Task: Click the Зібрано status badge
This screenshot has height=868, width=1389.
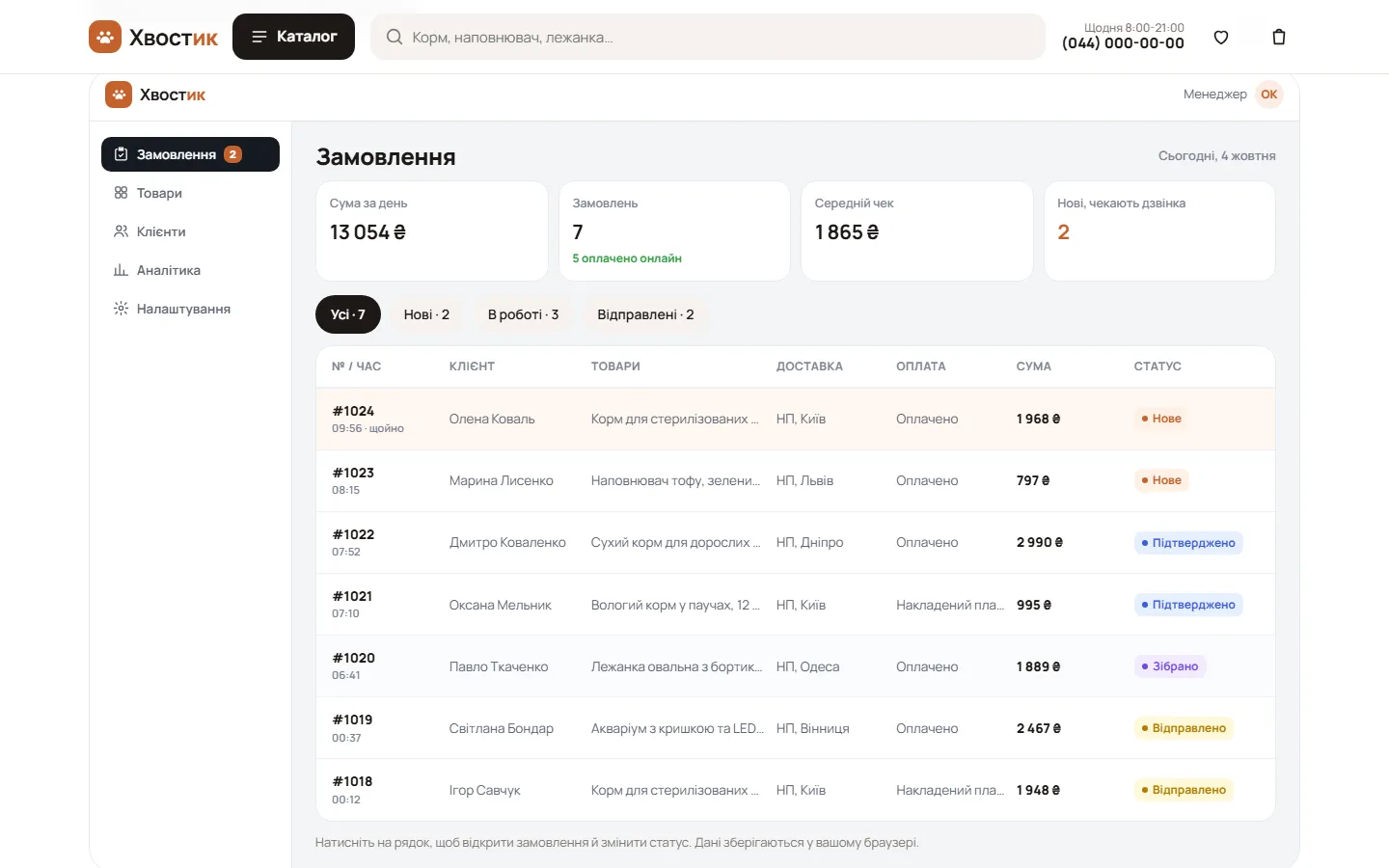Action: point(1169,666)
